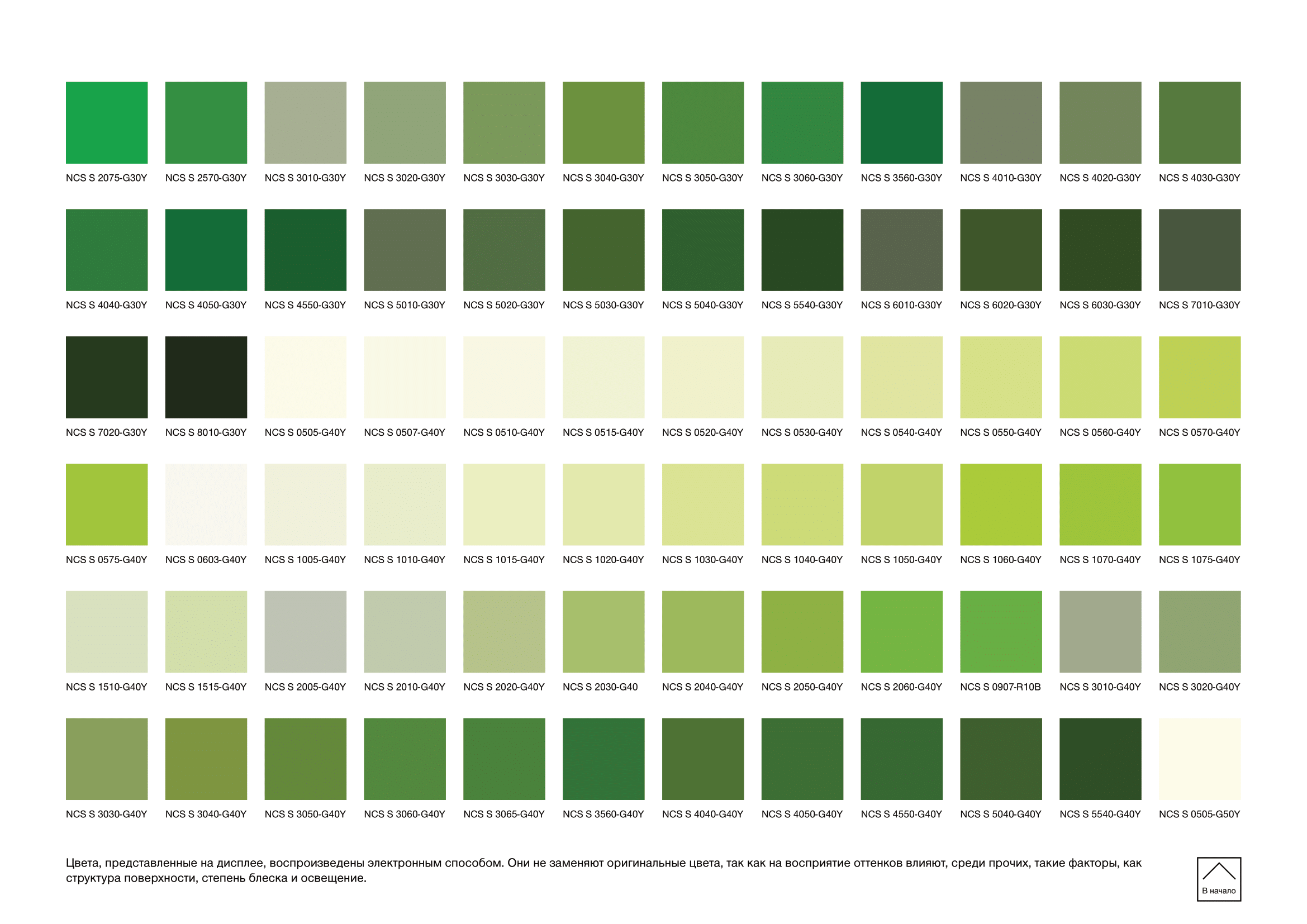Select the NCS S 0575-G40Y lime swatch
The image size is (1307, 924).
pyautogui.click(x=107, y=504)
